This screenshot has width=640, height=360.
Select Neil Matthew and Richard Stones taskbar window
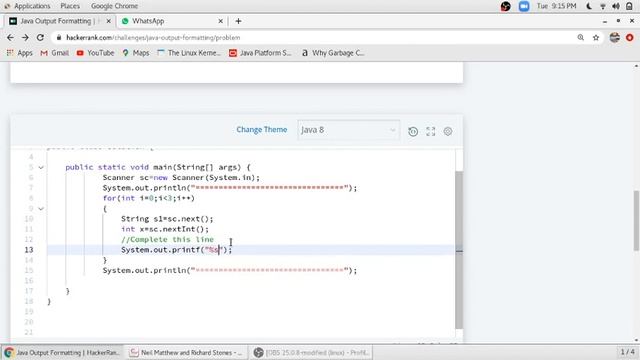click(x=186, y=353)
